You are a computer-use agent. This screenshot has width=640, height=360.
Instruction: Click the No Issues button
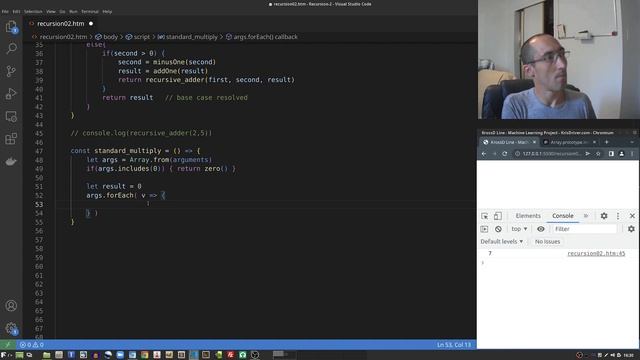point(547,242)
